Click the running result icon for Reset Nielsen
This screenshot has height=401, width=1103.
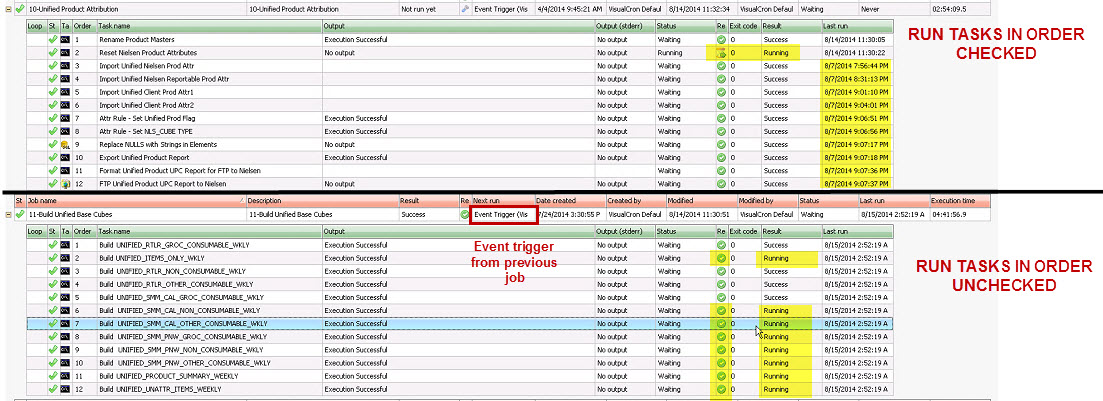click(719, 52)
